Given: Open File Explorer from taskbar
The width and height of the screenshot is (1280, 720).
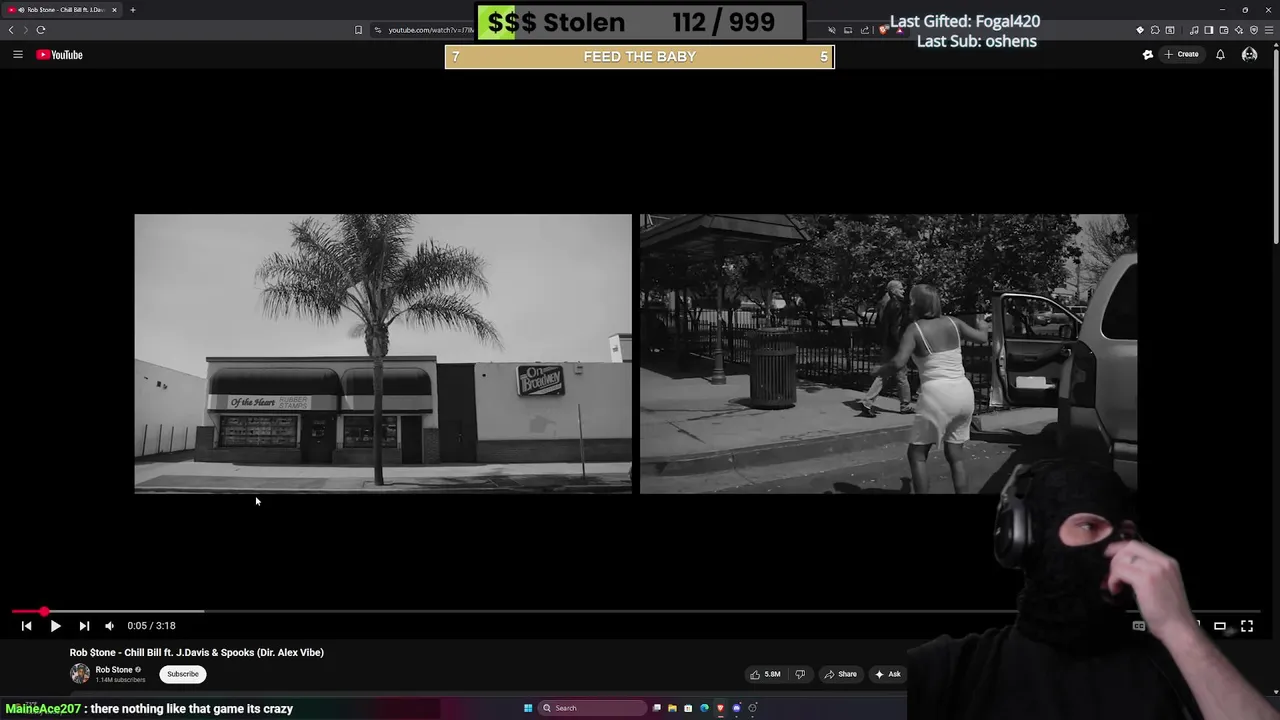Looking at the screenshot, I should point(672,708).
